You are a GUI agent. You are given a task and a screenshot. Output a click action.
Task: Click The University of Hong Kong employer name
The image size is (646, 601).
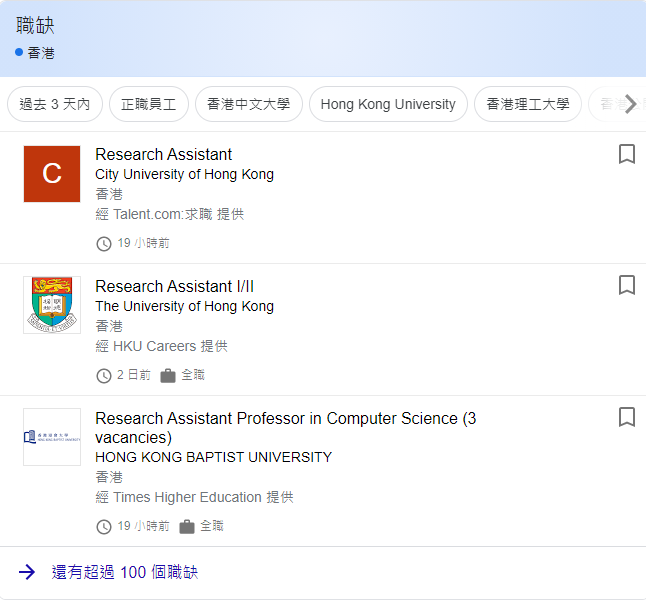[185, 306]
